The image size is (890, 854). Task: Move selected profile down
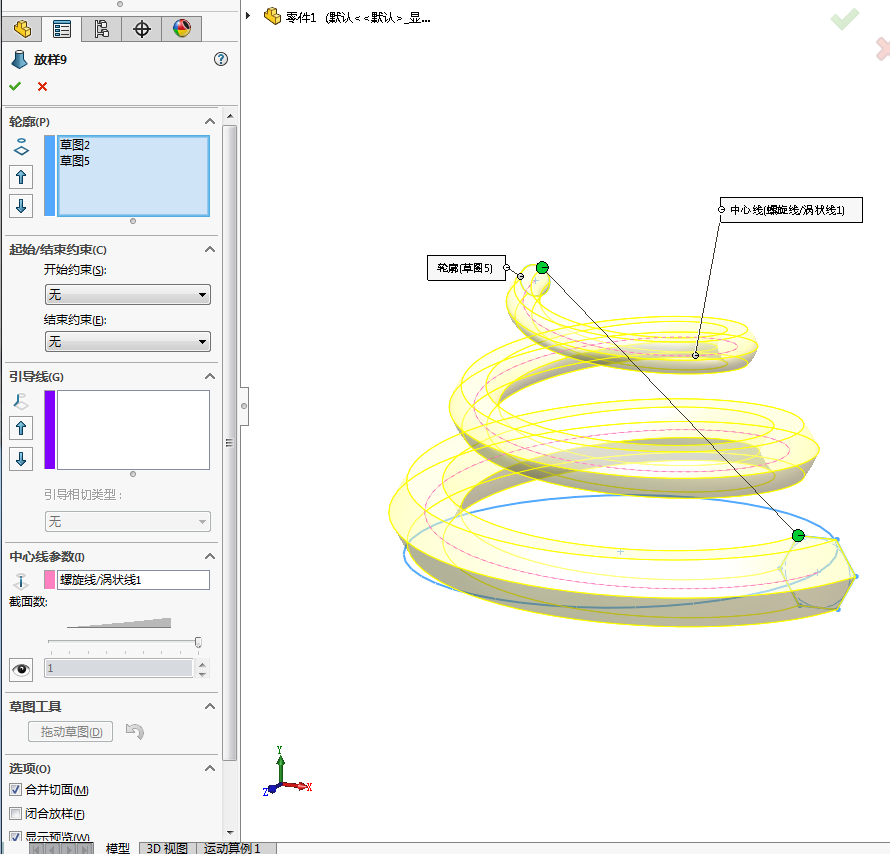[21, 205]
